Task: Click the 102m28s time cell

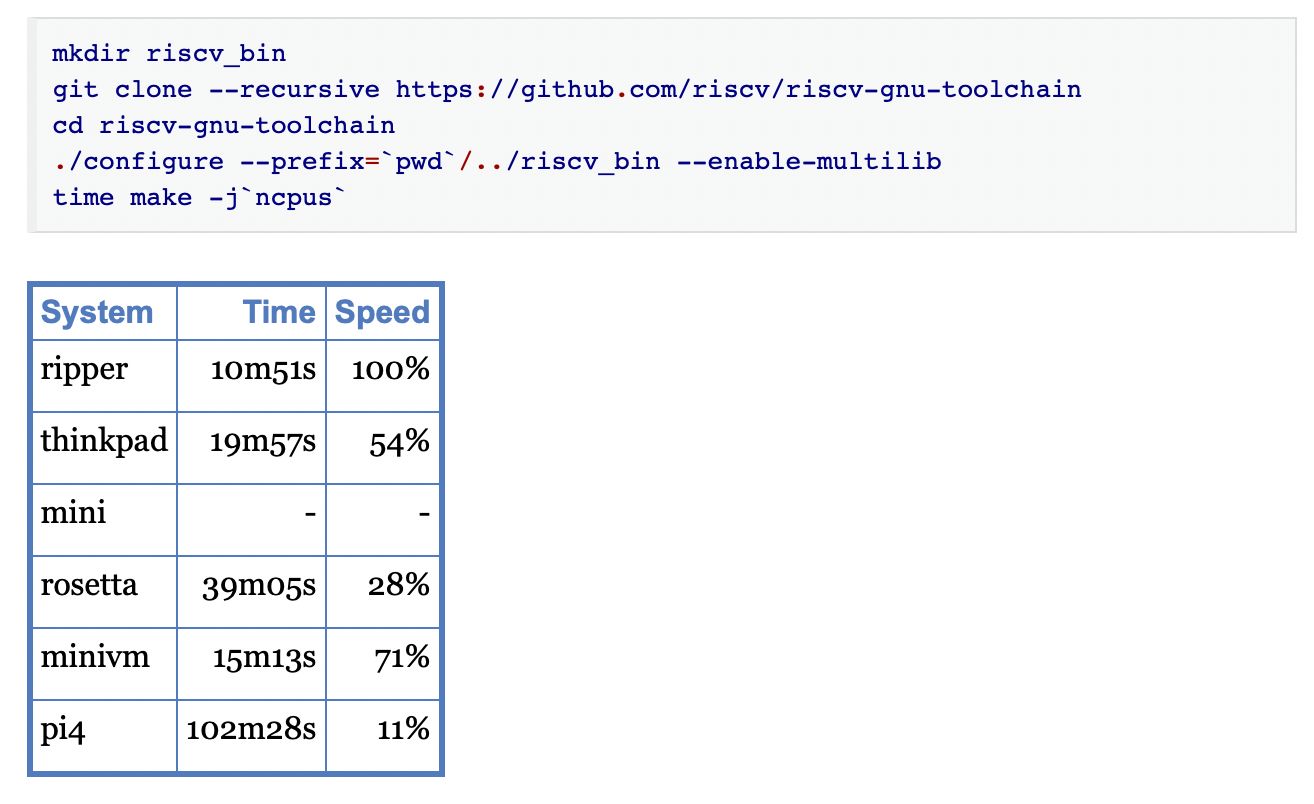Action: pos(251,730)
